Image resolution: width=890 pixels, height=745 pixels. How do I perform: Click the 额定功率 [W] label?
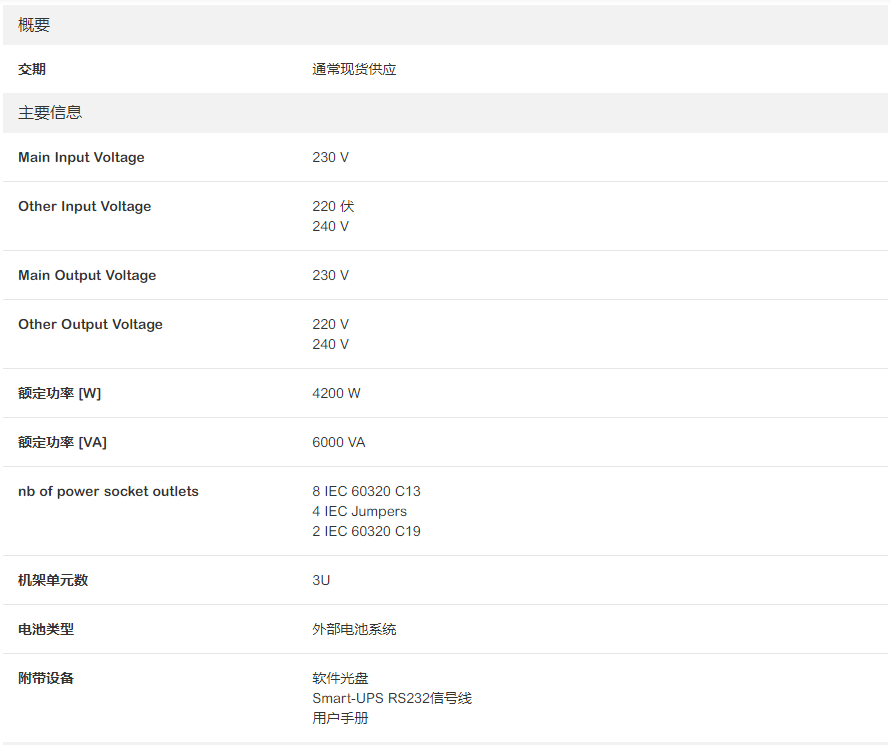click(x=59, y=393)
